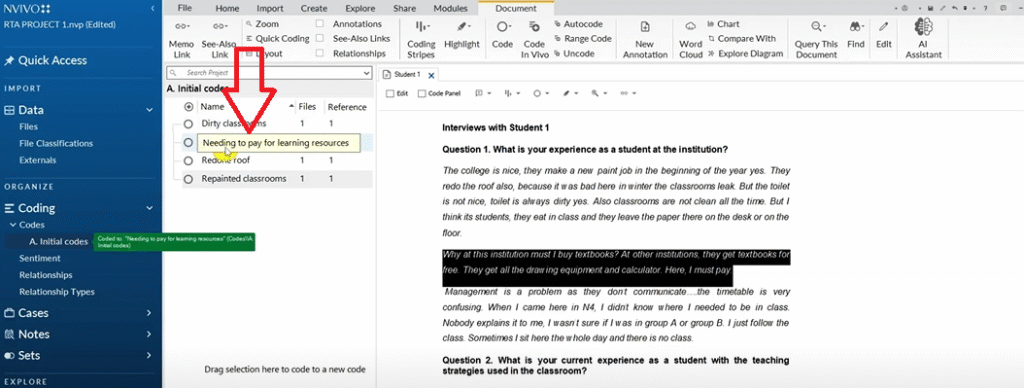Screen dimensions: 1024x388
Task: Open Externals in the sidebar
Action: [38, 160]
